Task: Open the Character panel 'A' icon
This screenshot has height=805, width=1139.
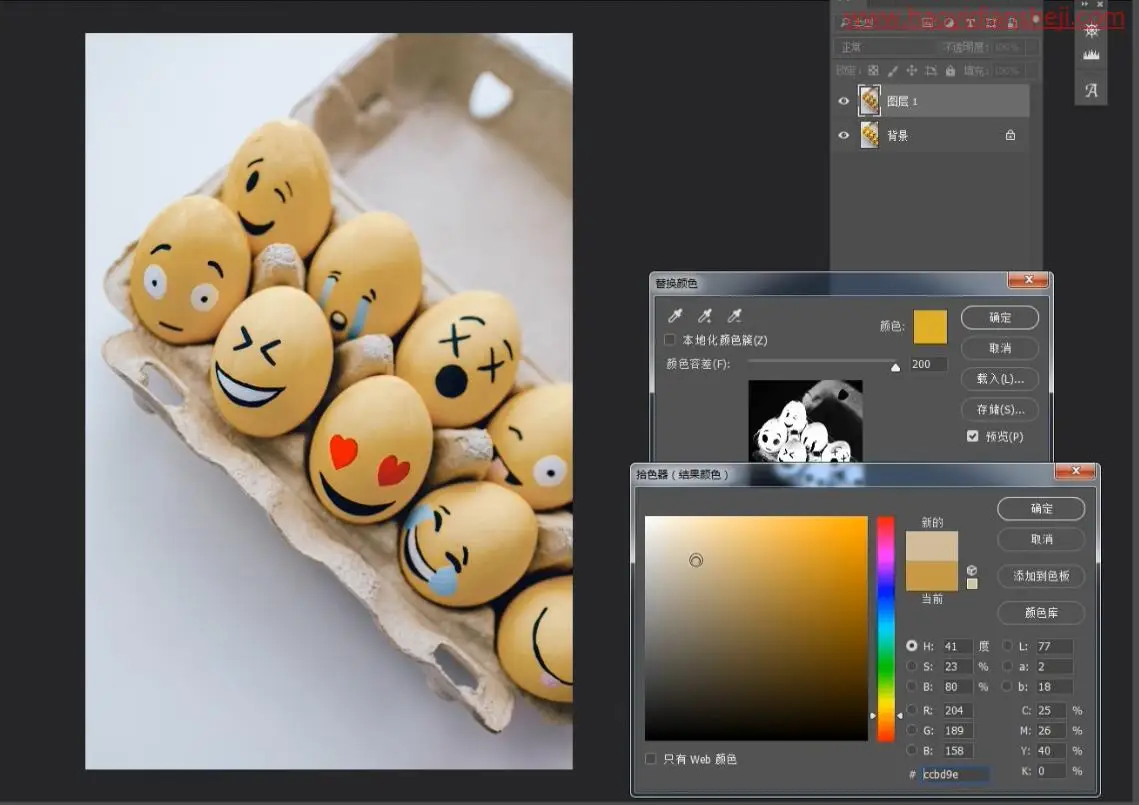Action: [x=1091, y=90]
